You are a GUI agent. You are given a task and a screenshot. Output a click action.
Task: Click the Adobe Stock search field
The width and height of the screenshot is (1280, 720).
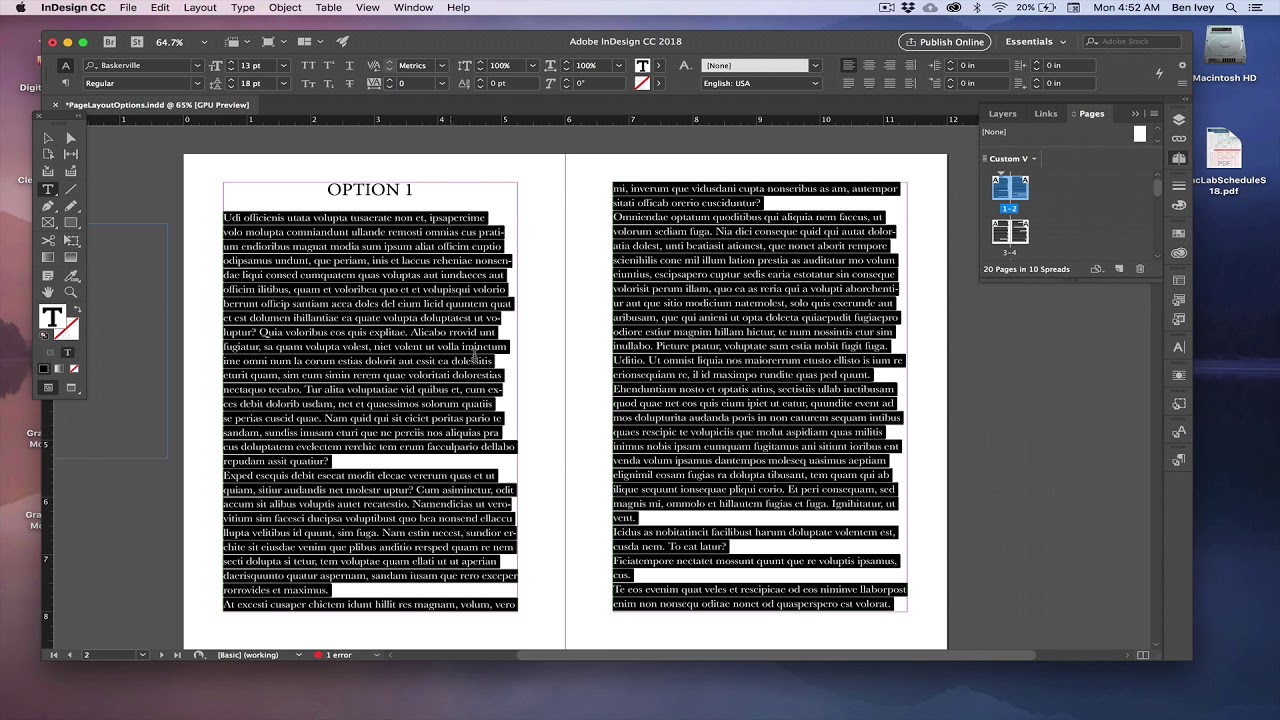click(1131, 42)
